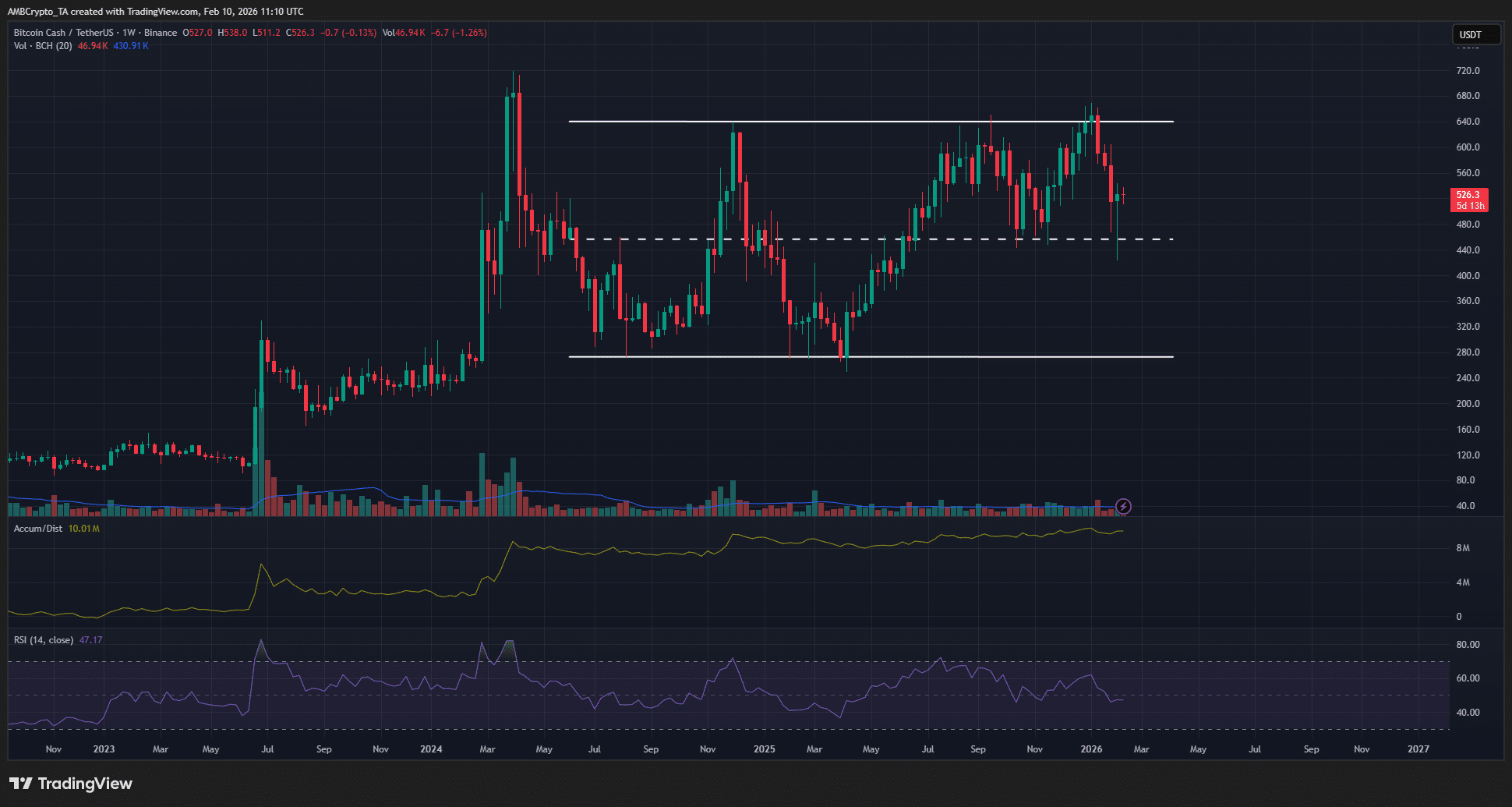Select the dashed white midline near 456
The image size is (1512, 807).
857,239
